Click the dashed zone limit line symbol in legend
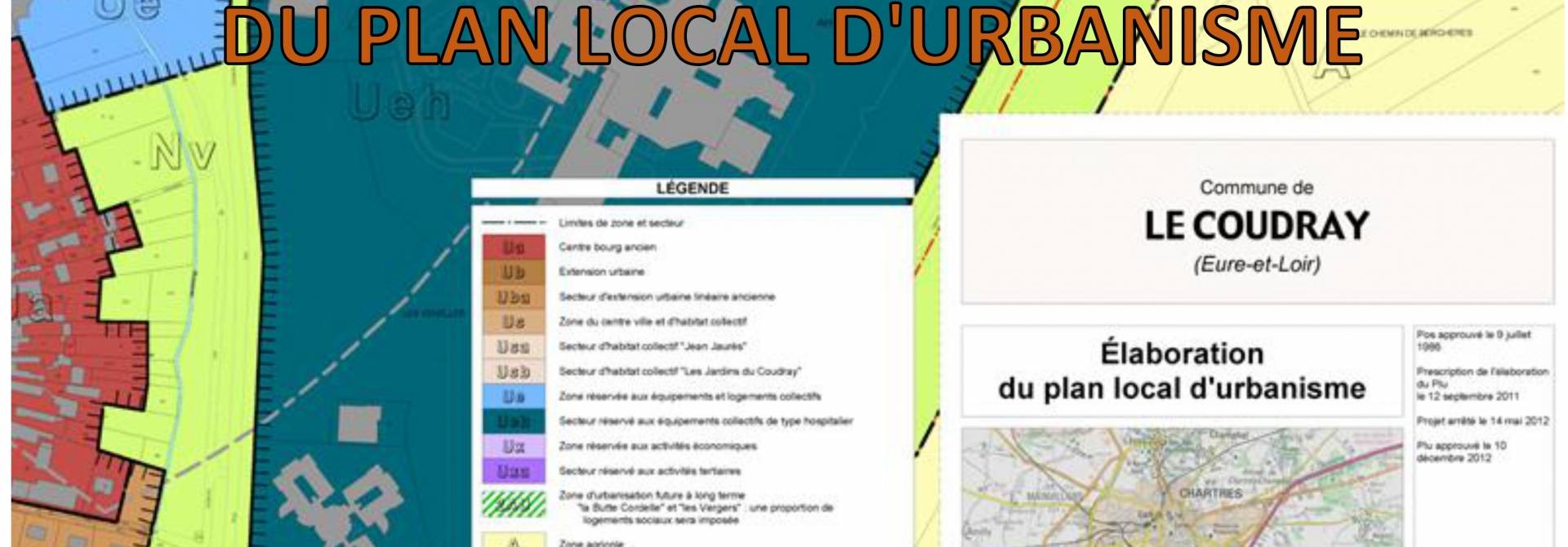1568x547 pixels. pos(513,223)
